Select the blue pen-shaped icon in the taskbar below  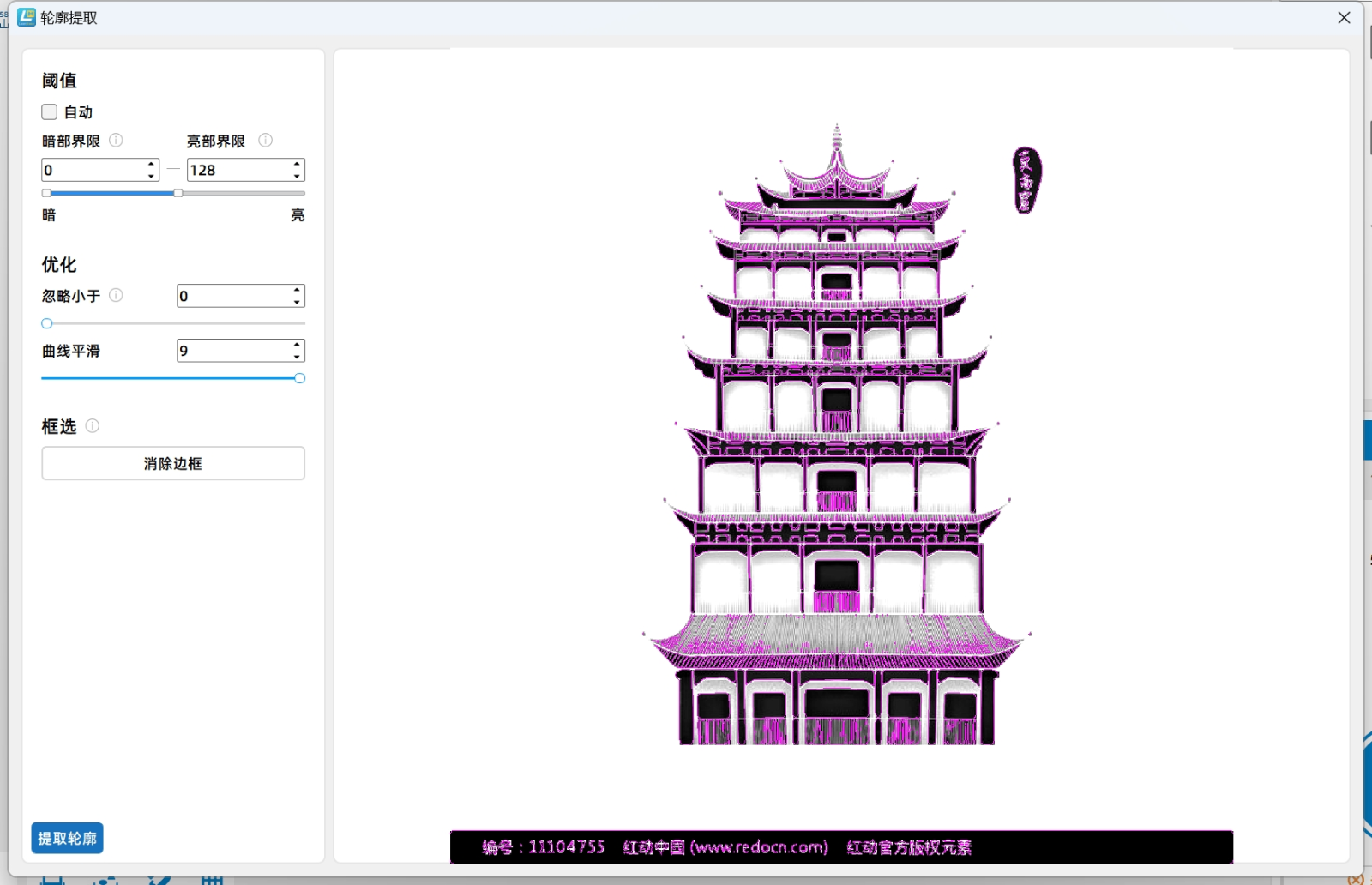click(x=159, y=881)
